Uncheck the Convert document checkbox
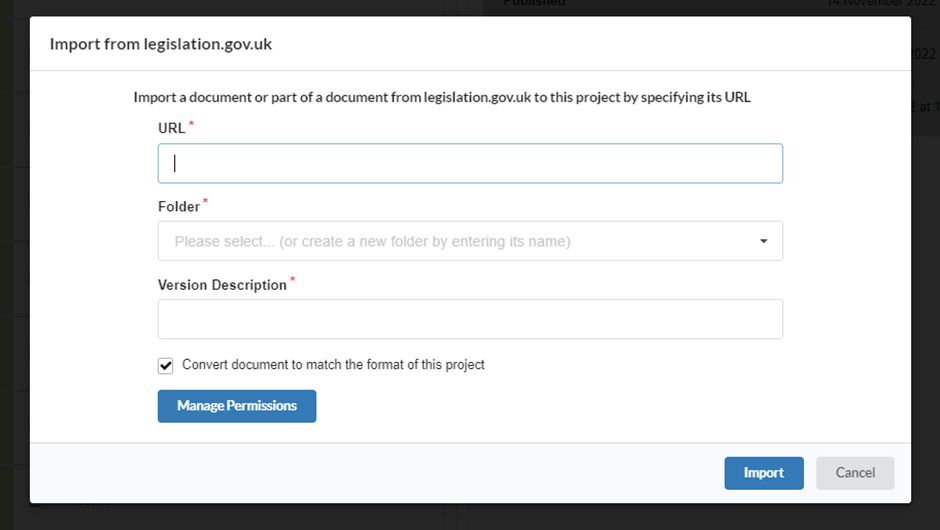This screenshot has width=940, height=530. pyautogui.click(x=165, y=366)
